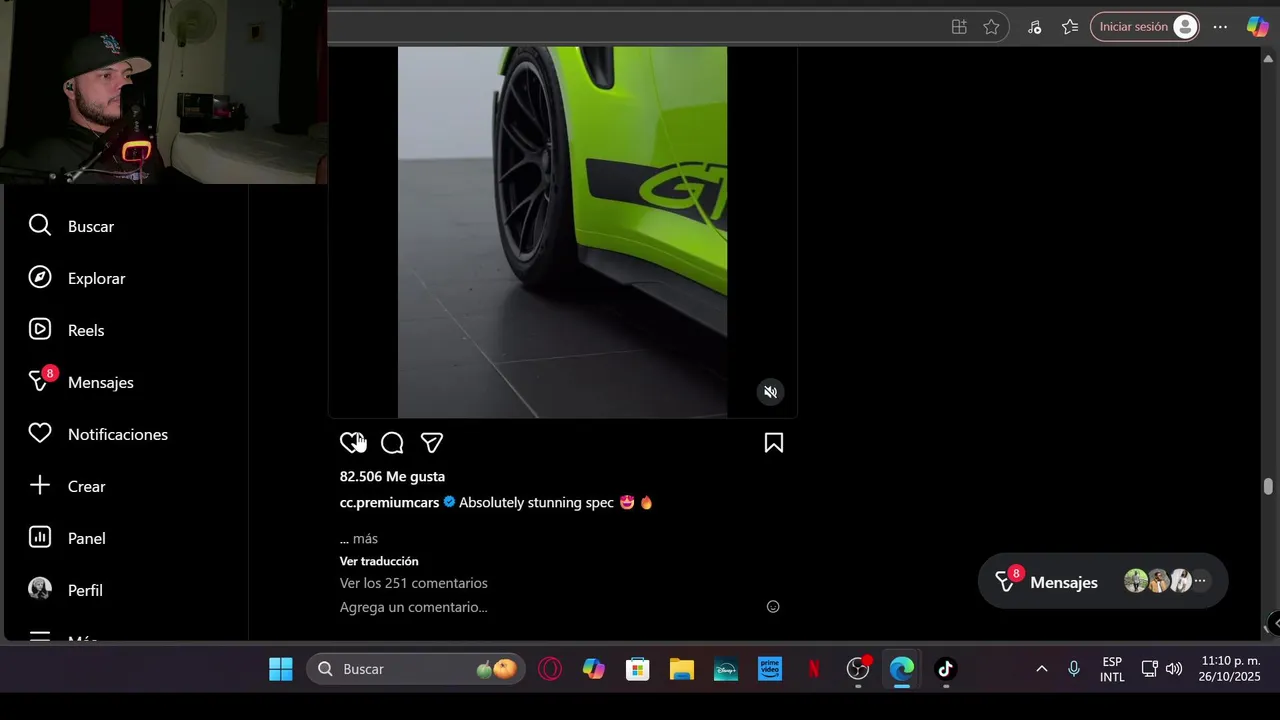Viewport: 1280px width, 720px height.
Task: Add page to favorites star icon
Action: point(991,27)
